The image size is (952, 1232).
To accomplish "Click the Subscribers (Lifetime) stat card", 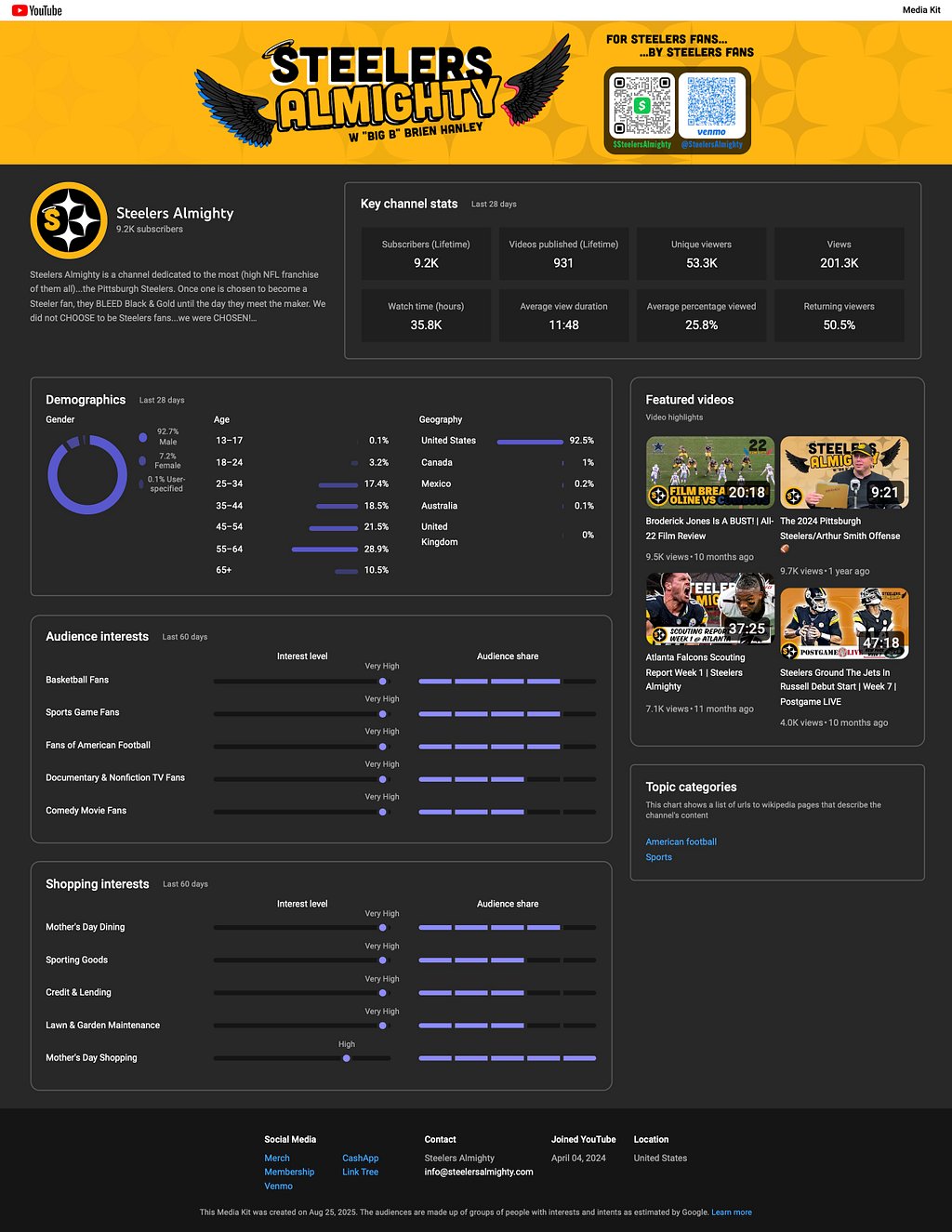I will pyautogui.click(x=426, y=254).
